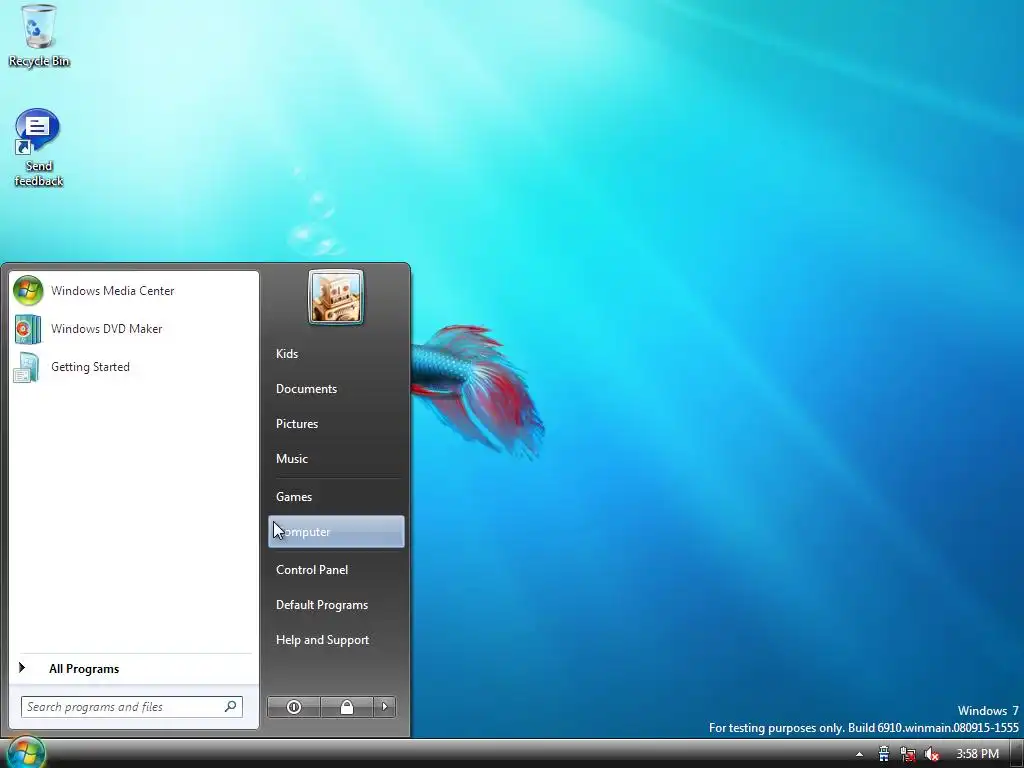Click the muted volume tray icon
Viewport: 1024px width, 768px height.
932,754
